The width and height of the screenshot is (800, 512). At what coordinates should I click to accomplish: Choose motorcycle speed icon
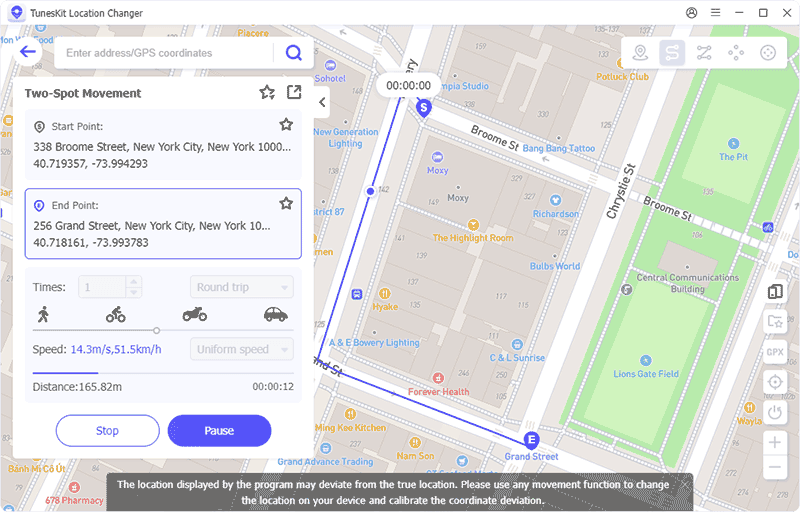point(195,314)
